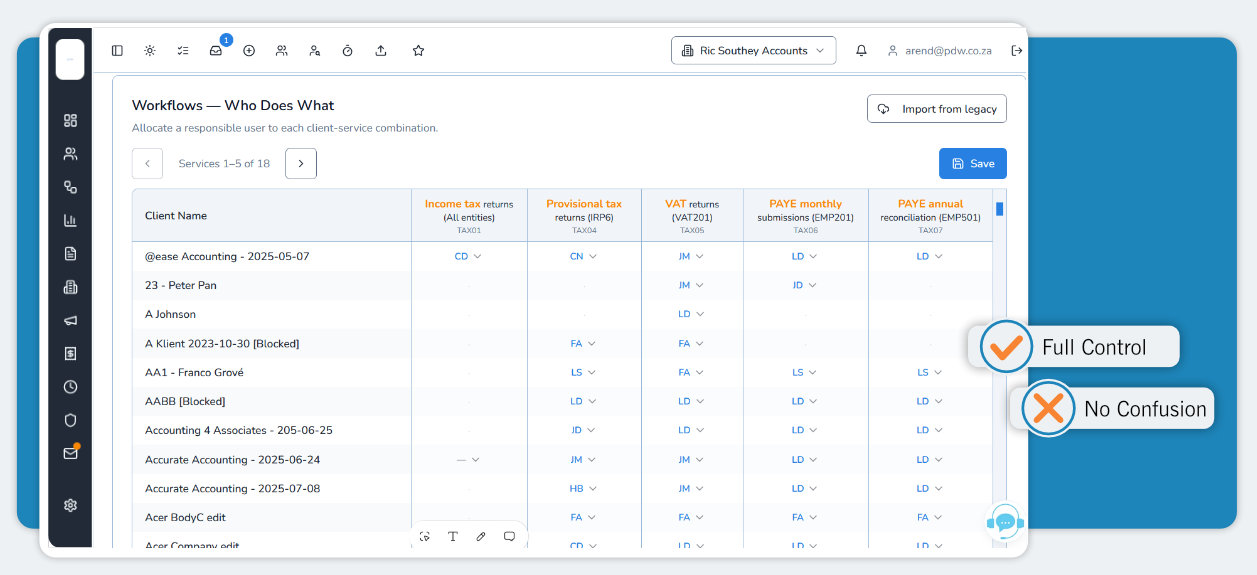Open JM VAT dropdown for 23 - Peter Pan
1257x575 pixels.
coord(691,286)
